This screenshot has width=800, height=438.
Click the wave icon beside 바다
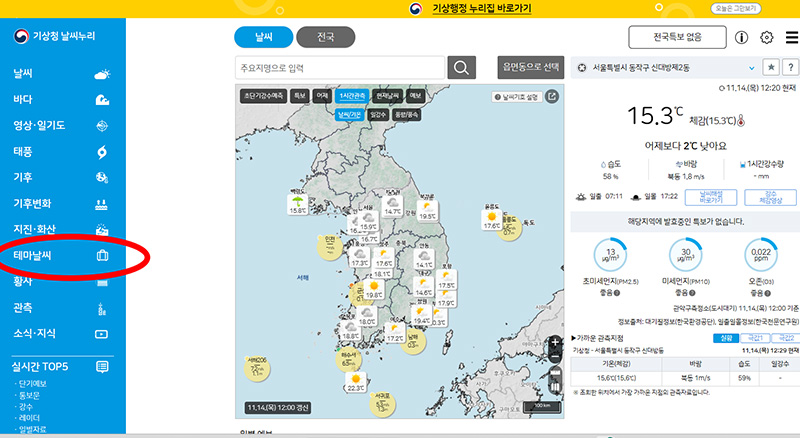point(102,100)
